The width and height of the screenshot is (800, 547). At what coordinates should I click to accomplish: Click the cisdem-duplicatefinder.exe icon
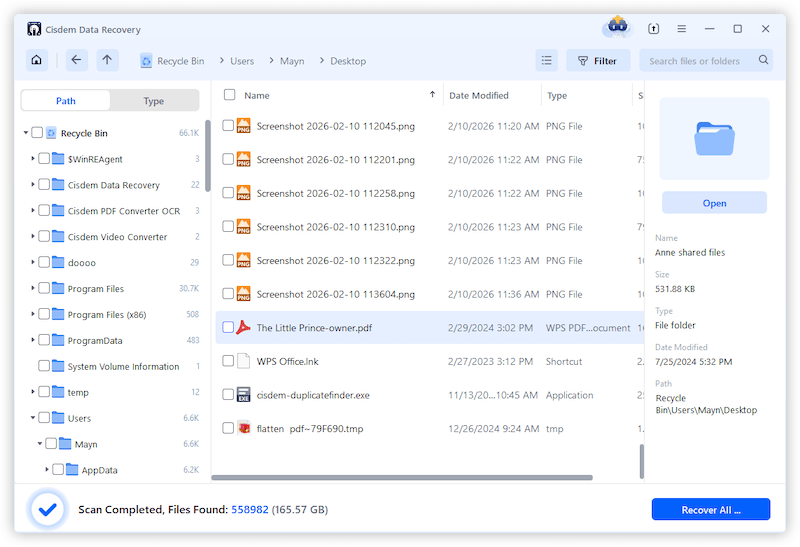coord(244,394)
